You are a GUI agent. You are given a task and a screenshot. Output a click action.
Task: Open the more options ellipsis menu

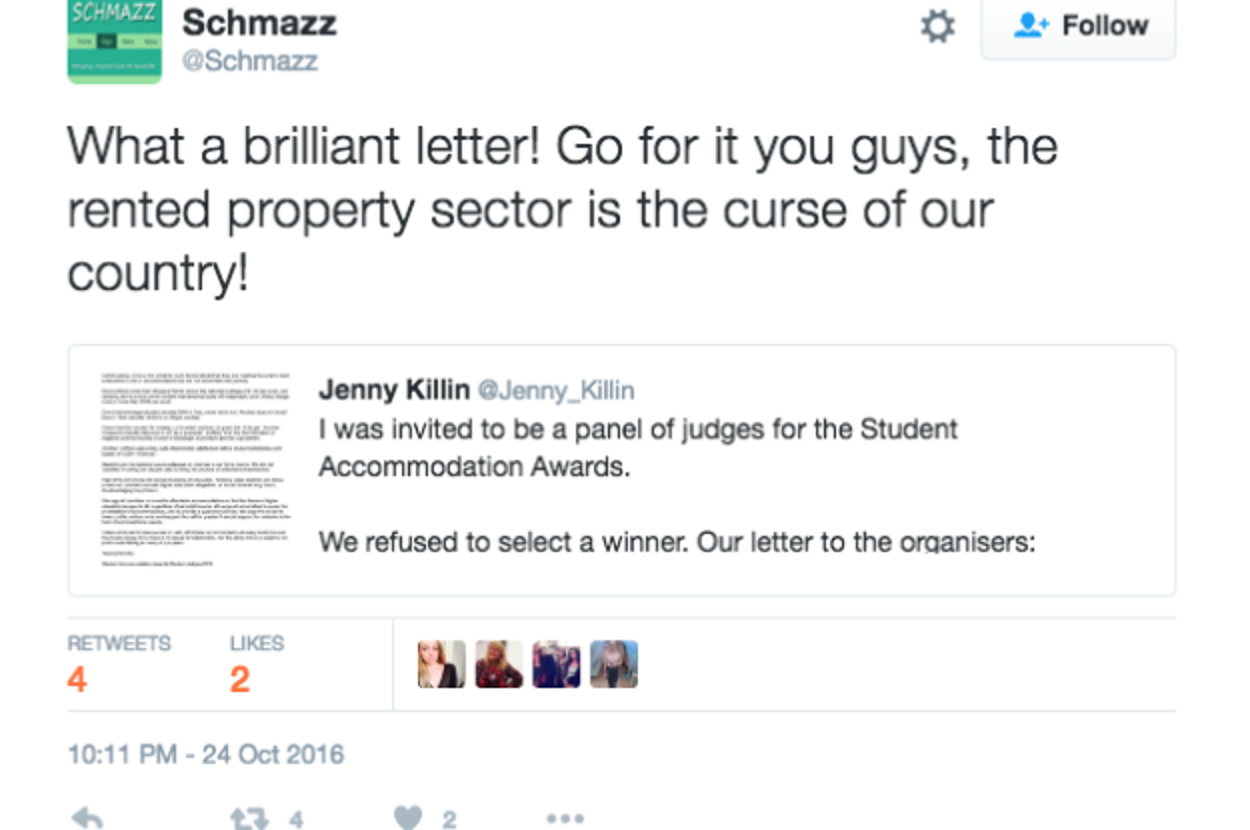click(x=565, y=820)
